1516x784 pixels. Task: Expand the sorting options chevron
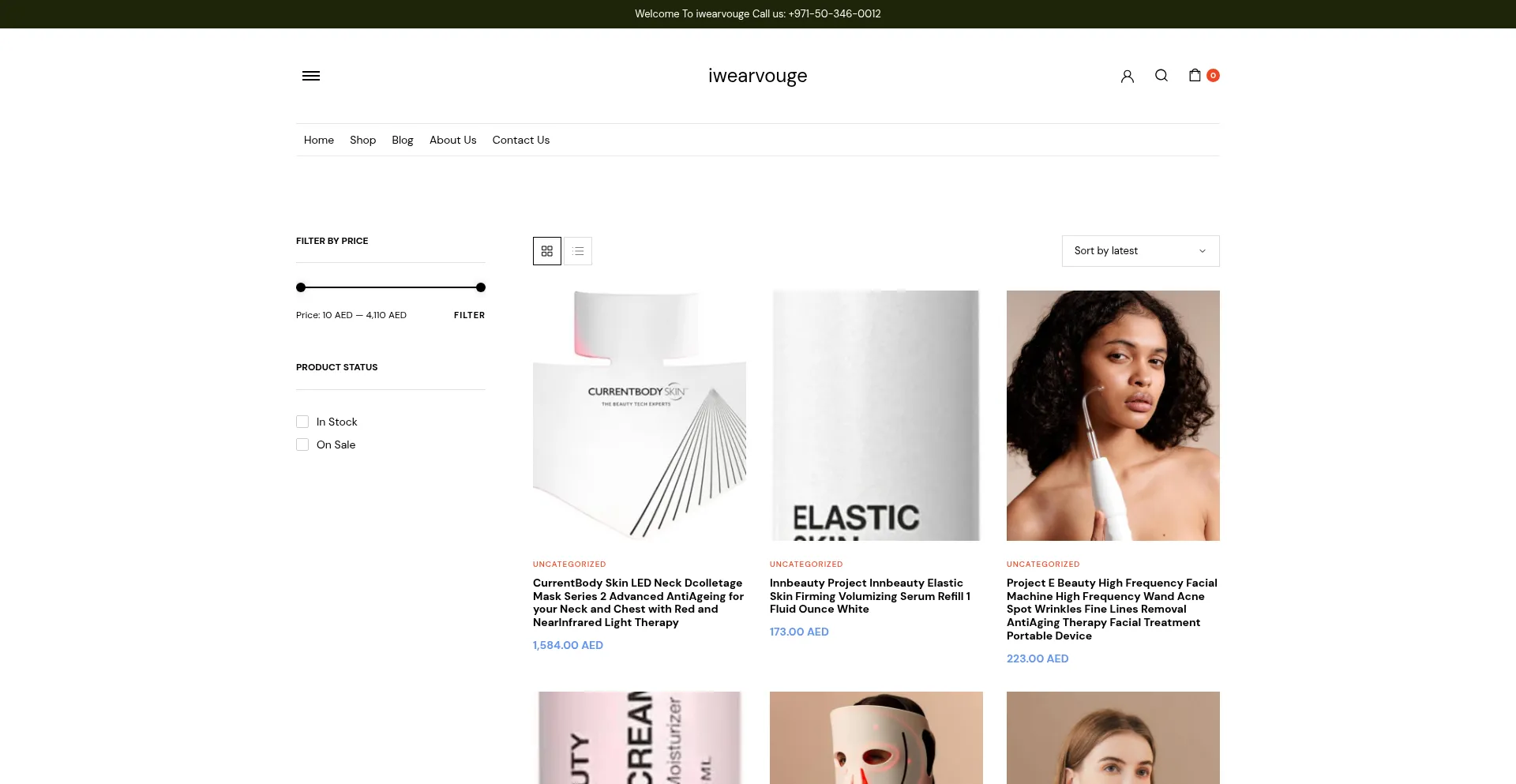click(1203, 250)
